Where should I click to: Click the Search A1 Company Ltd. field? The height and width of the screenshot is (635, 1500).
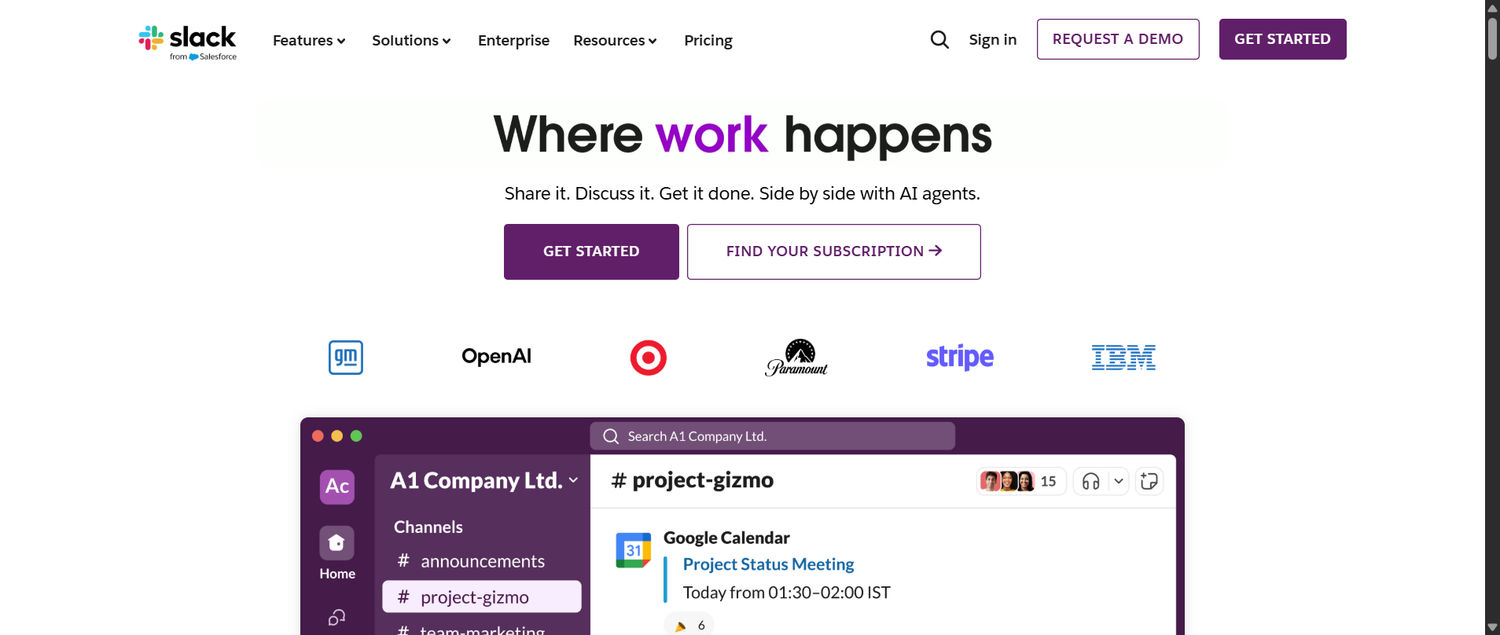tap(772, 436)
